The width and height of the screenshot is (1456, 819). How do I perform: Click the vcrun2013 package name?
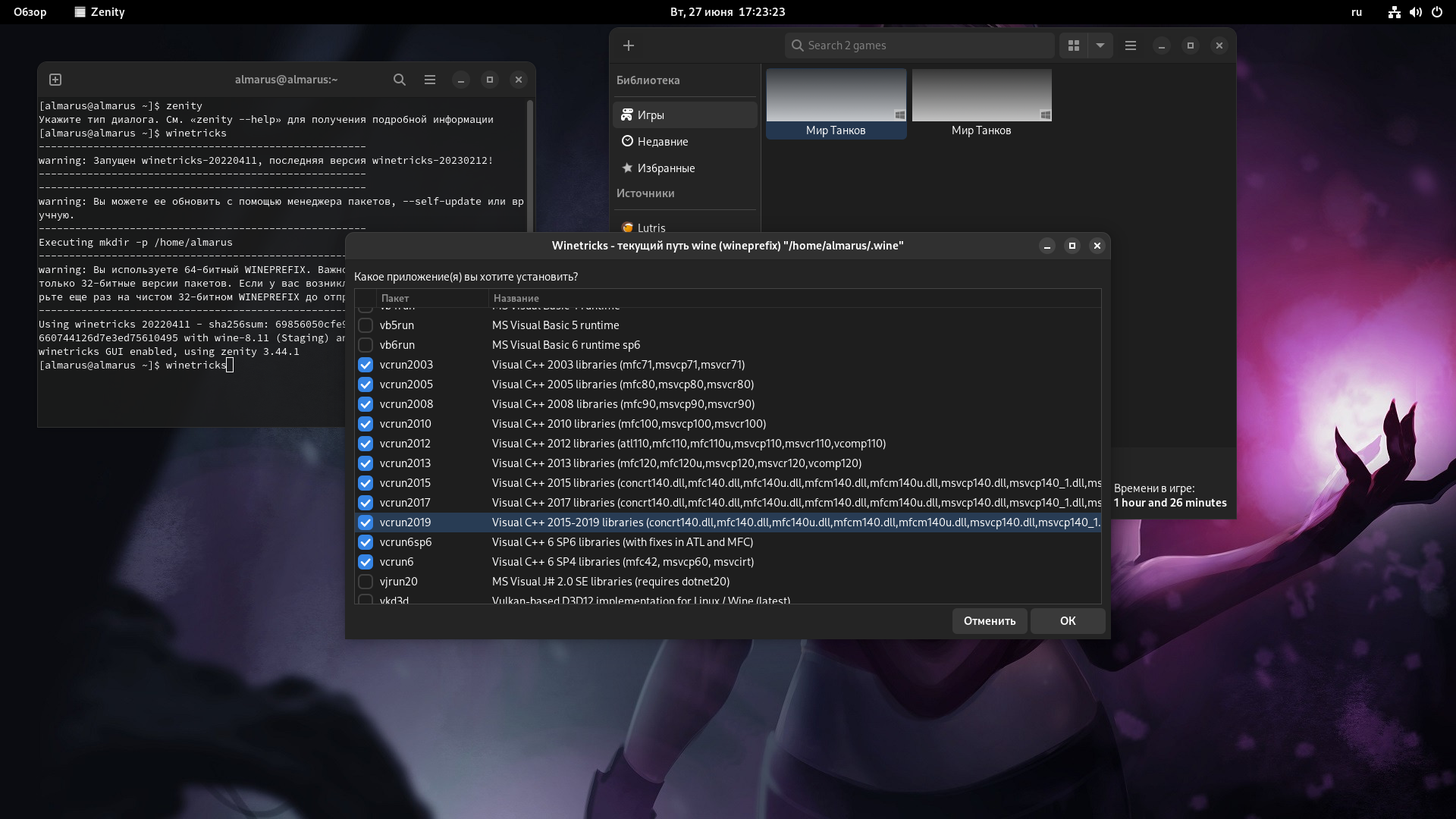coord(405,463)
